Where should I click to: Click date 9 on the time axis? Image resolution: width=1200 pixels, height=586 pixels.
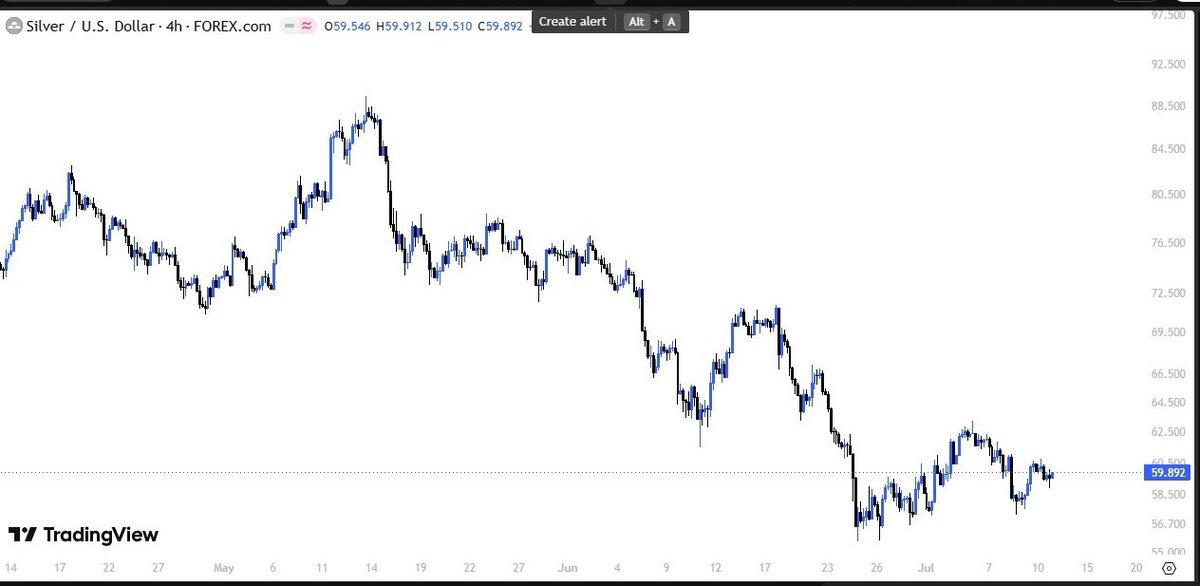tap(666, 568)
